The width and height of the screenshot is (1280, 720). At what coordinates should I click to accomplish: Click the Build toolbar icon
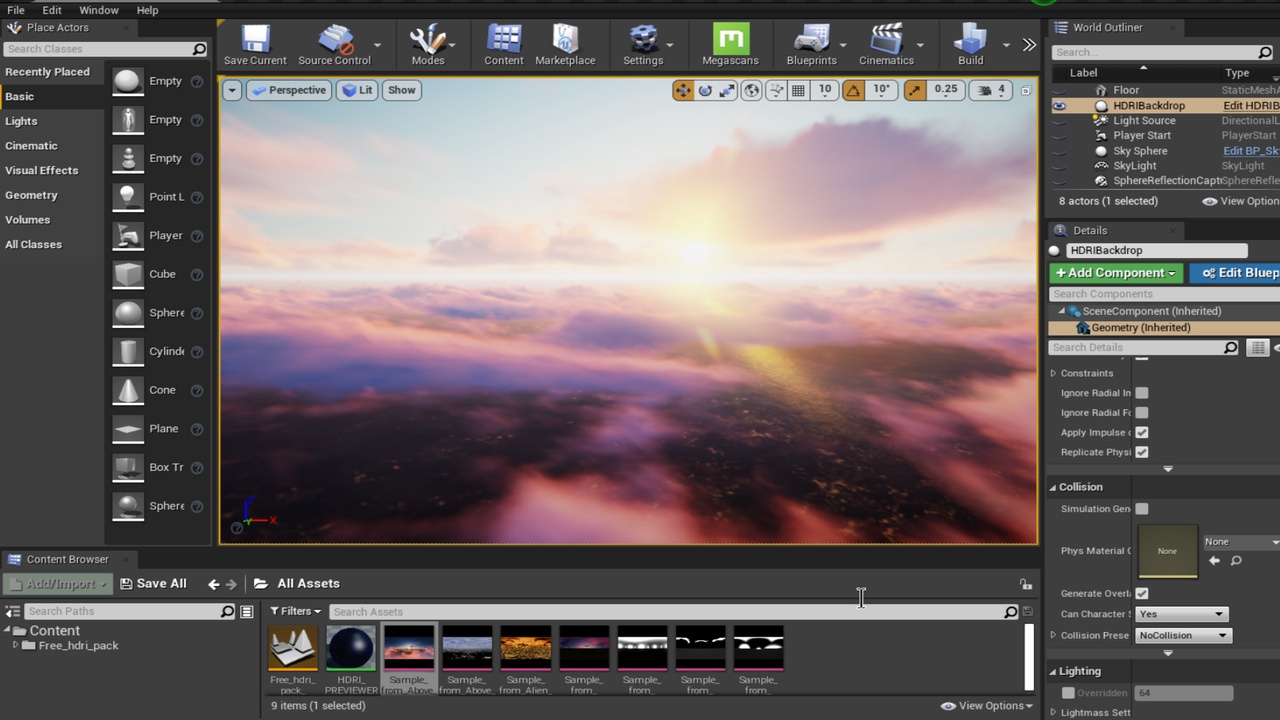pos(970,45)
